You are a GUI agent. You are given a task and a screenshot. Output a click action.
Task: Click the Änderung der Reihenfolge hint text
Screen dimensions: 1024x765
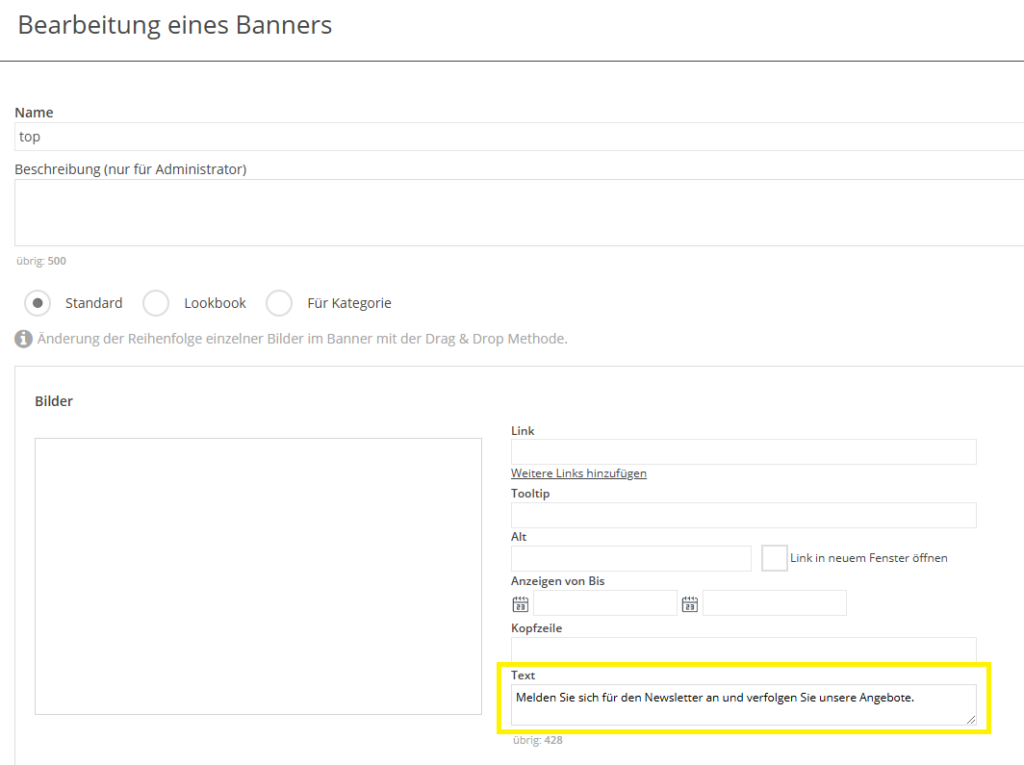(x=302, y=339)
